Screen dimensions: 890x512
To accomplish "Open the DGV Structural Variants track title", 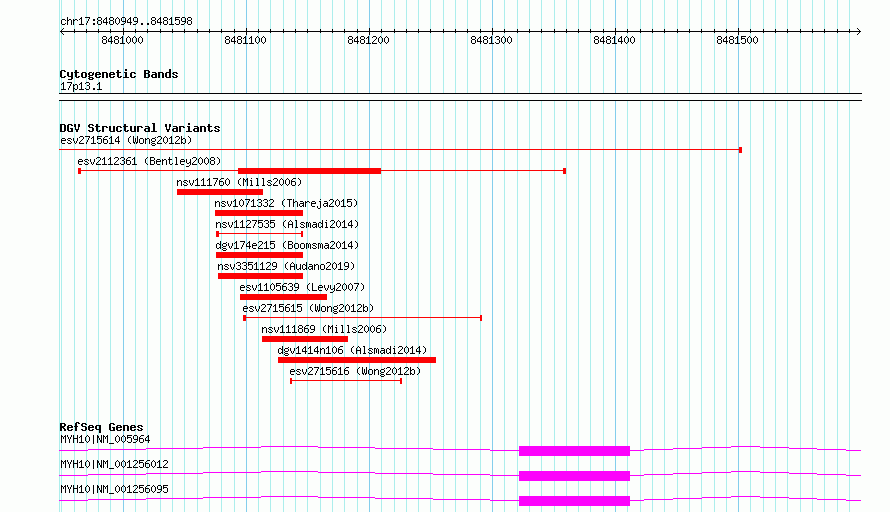I will point(140,128).
